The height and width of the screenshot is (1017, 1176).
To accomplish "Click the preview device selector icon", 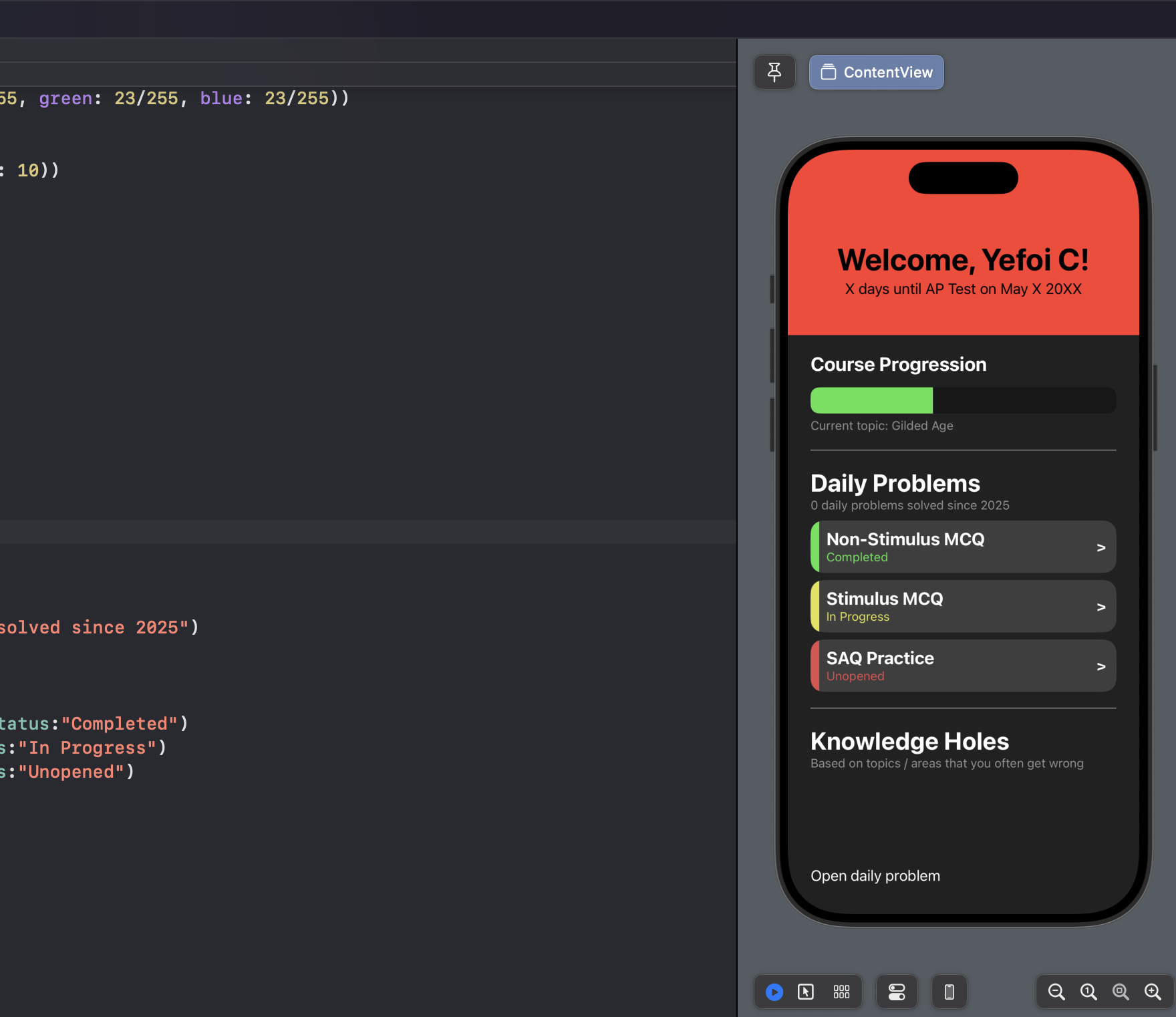I will tap(949, 992).
